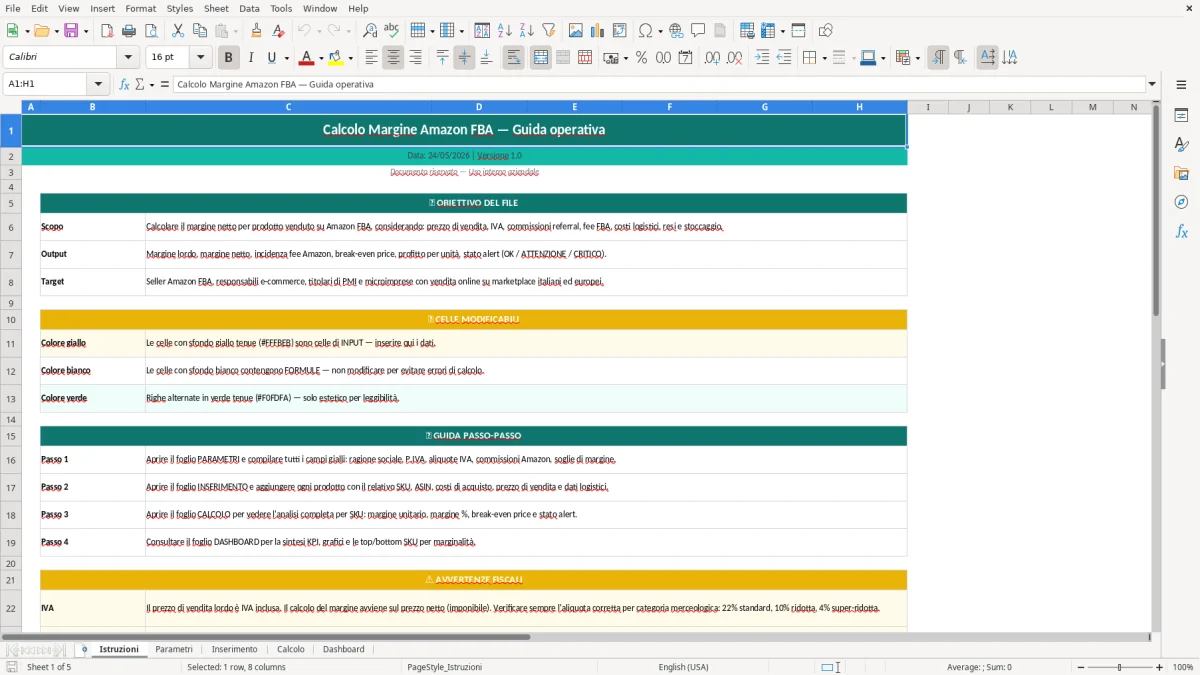
Task: Open the sidebar Gallery icon
Action: (1181, 174)
